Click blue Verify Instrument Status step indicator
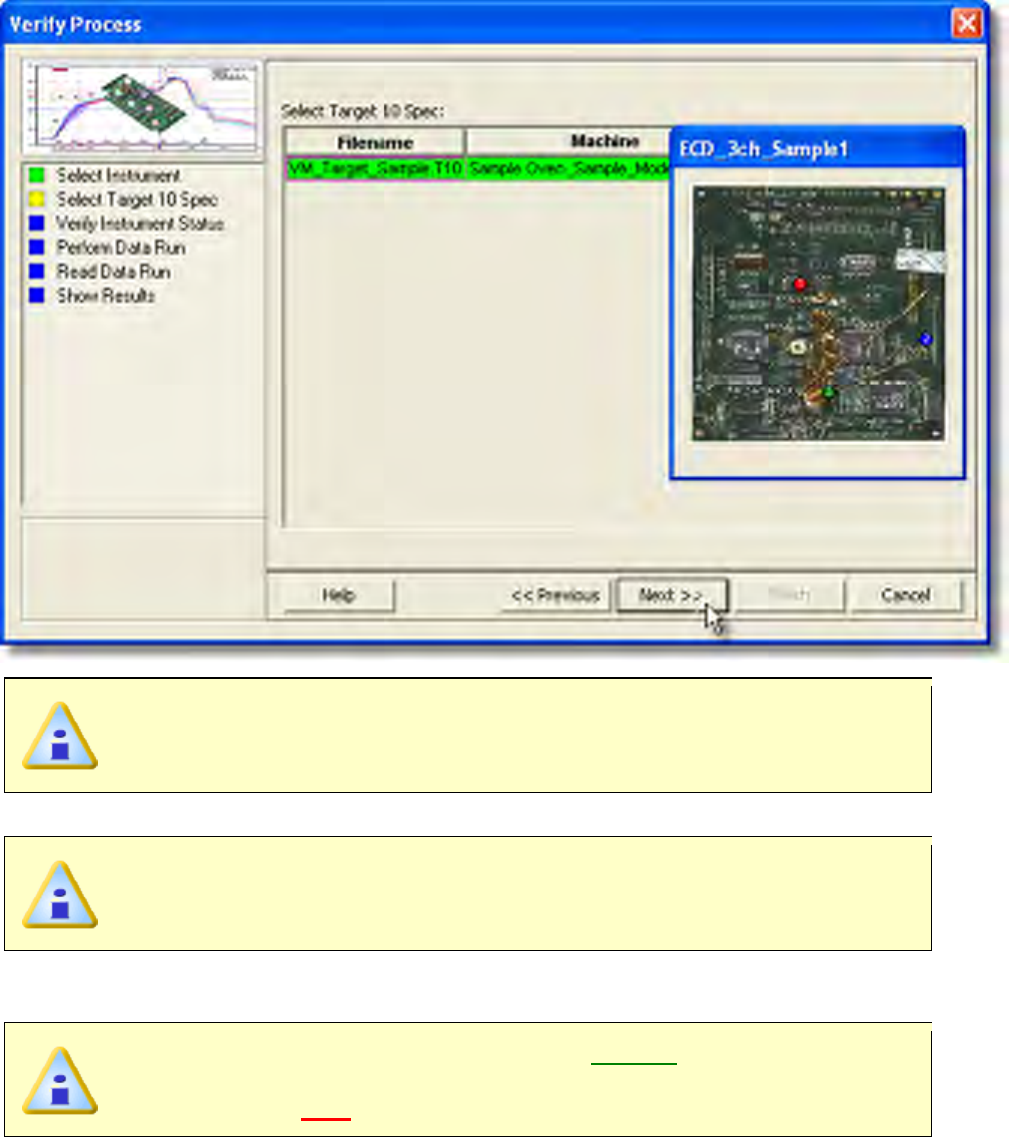1009x1137 pixels. (36, 223)
